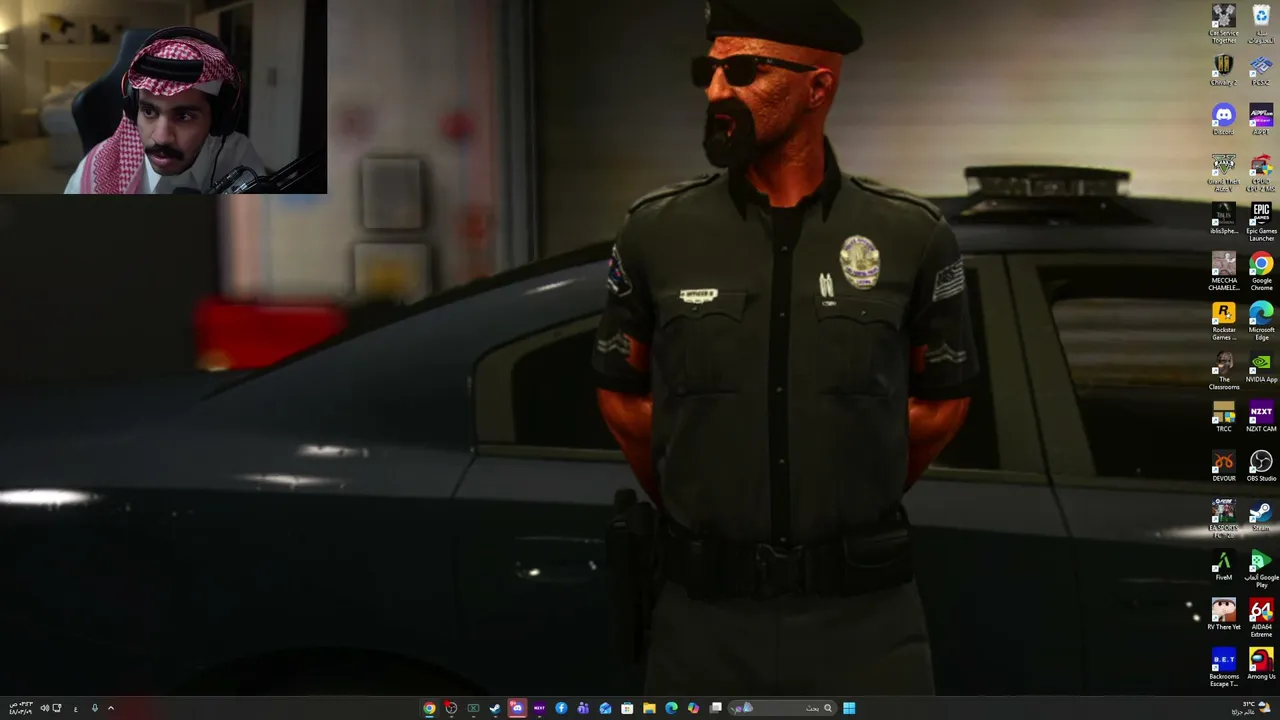Expand the hidden system tray icons chevron
Image resolution: width=1280 pixels, height=720 pixels.
(111, 708)
